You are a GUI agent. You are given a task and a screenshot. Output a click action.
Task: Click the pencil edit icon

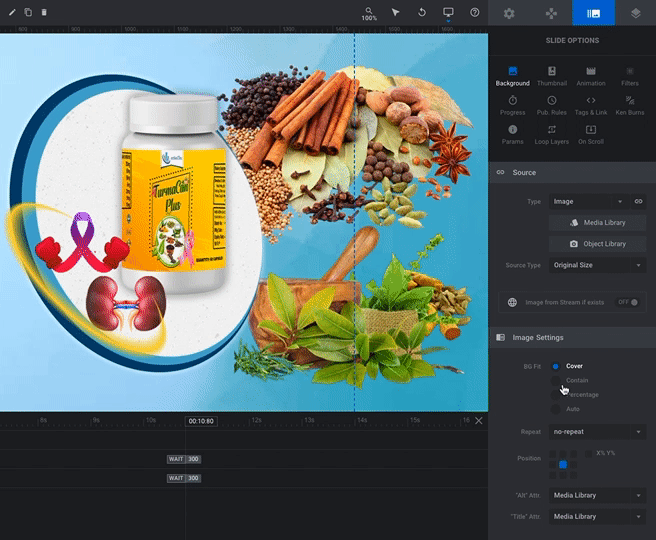12,13
